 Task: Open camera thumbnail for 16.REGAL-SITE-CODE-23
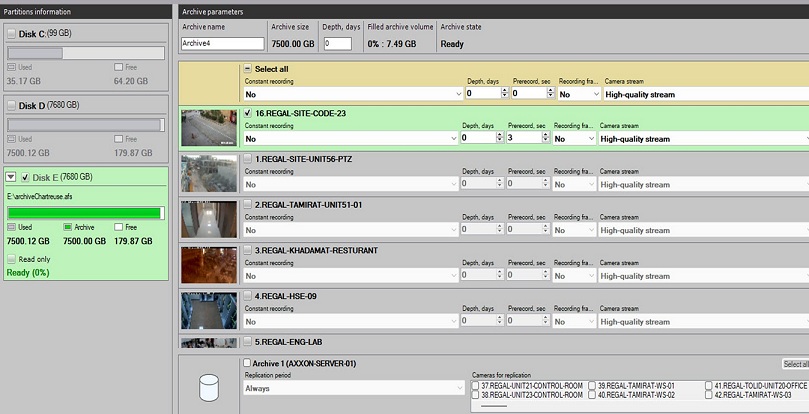[x=209, y=128]
